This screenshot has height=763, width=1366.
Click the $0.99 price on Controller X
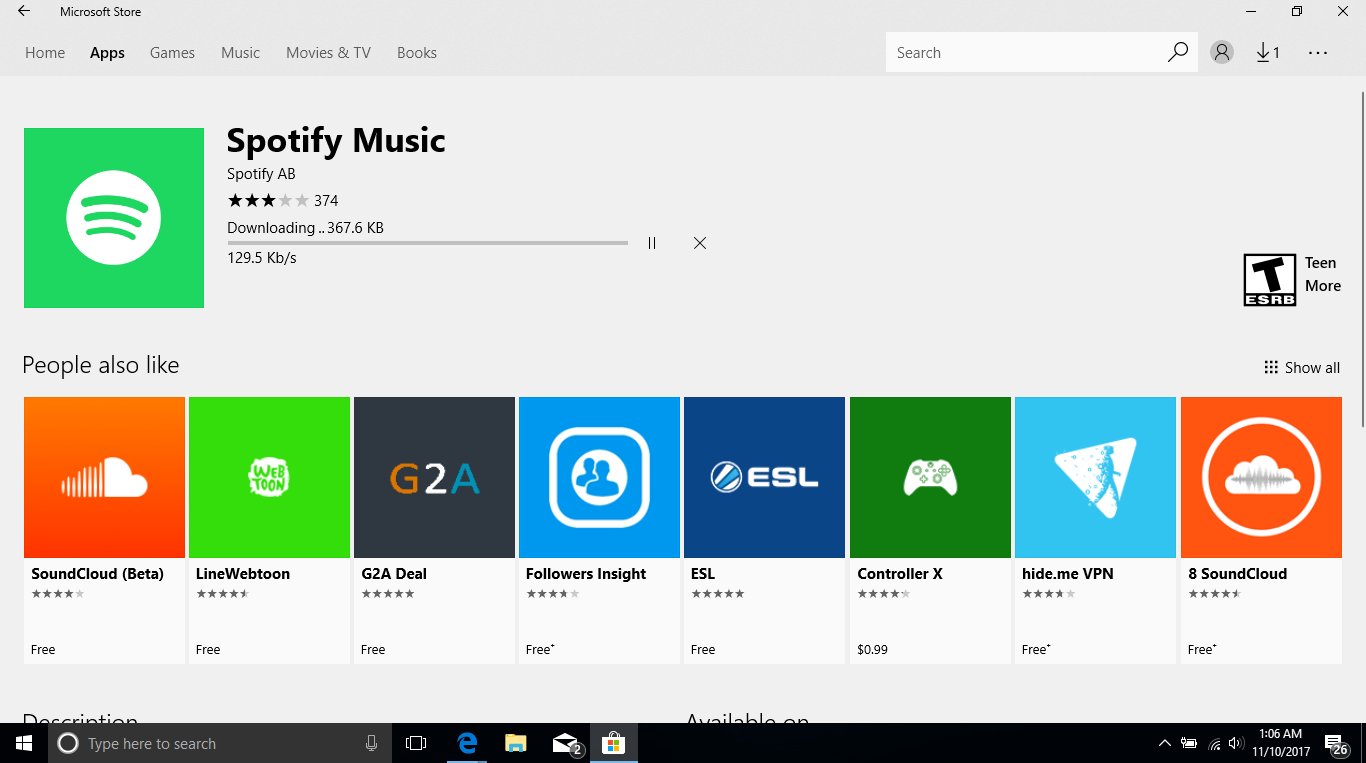pos(872,649)
